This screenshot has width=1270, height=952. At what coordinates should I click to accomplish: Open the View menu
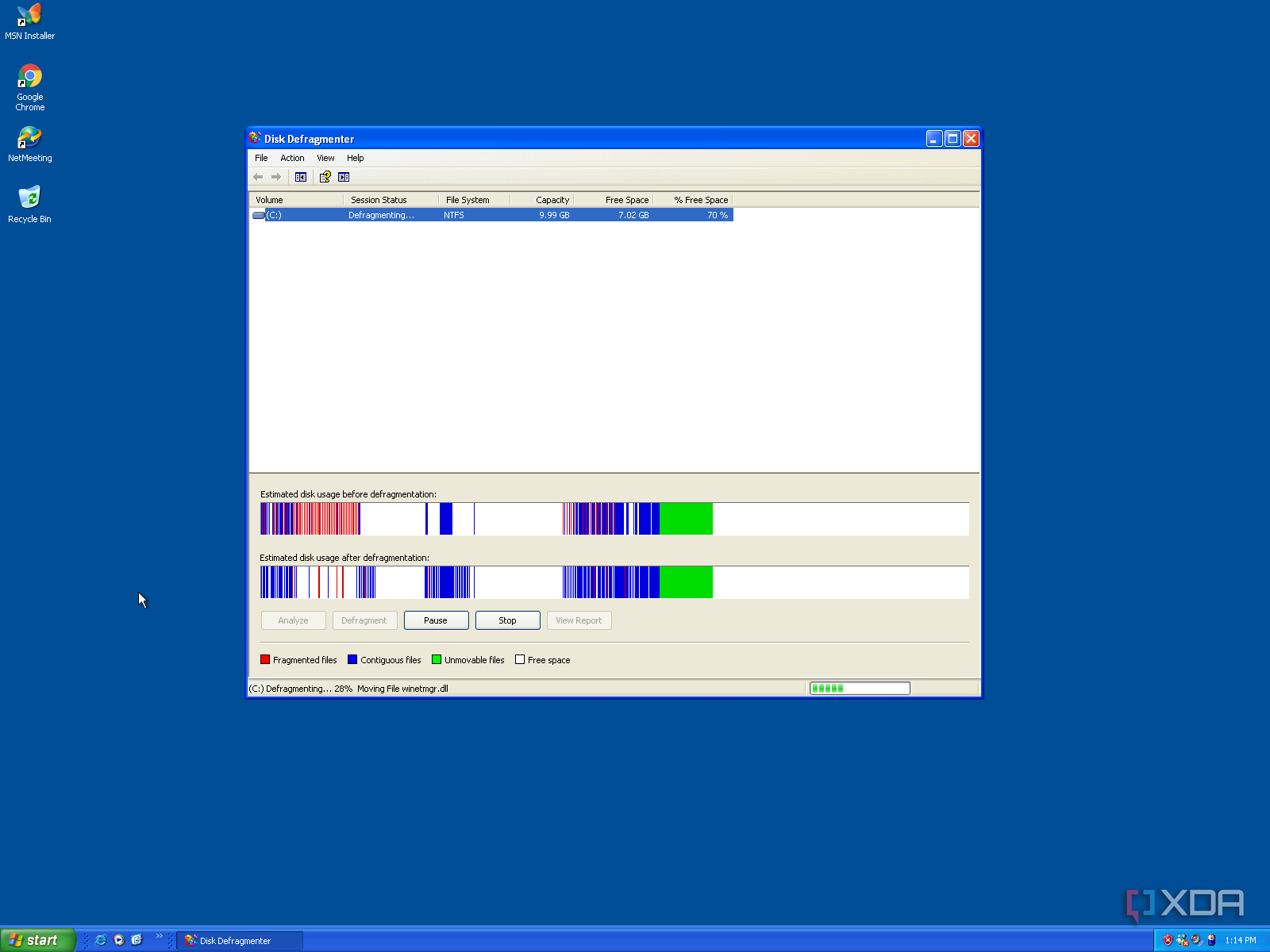[325, 158]
